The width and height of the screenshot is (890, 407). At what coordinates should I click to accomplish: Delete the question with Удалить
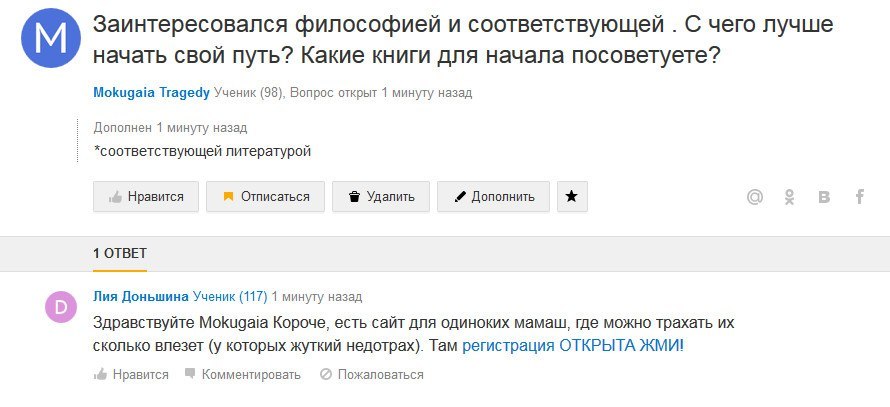(x=381, y=196)
